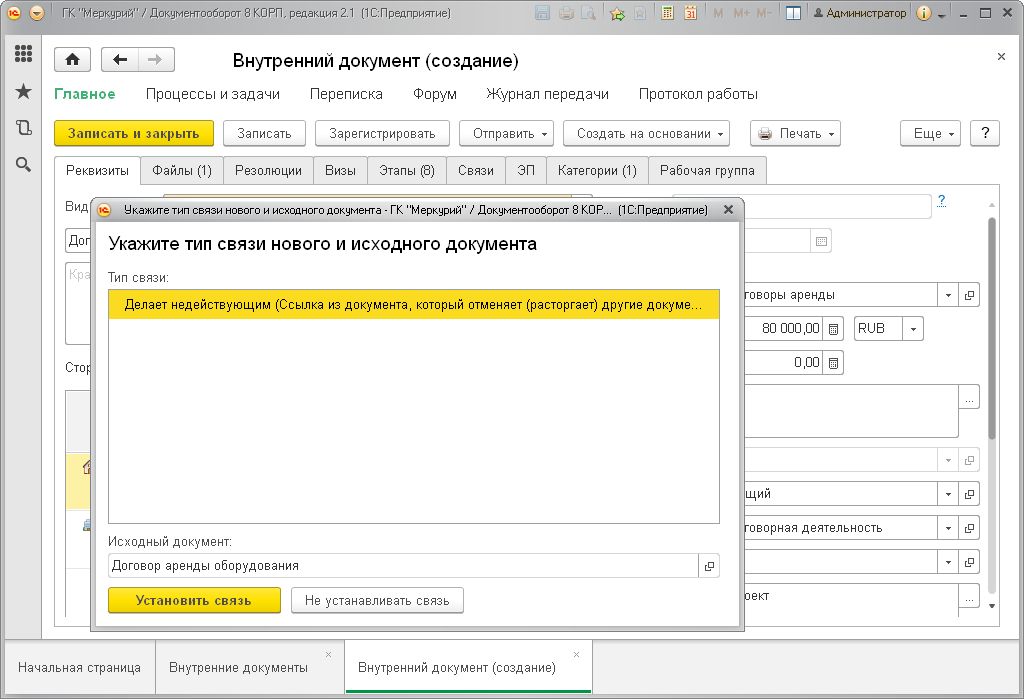Image resolution: width=1024 pixels, height=699 pixels.
Task: Open Favorites star in left sidebar
Action: 24,91
